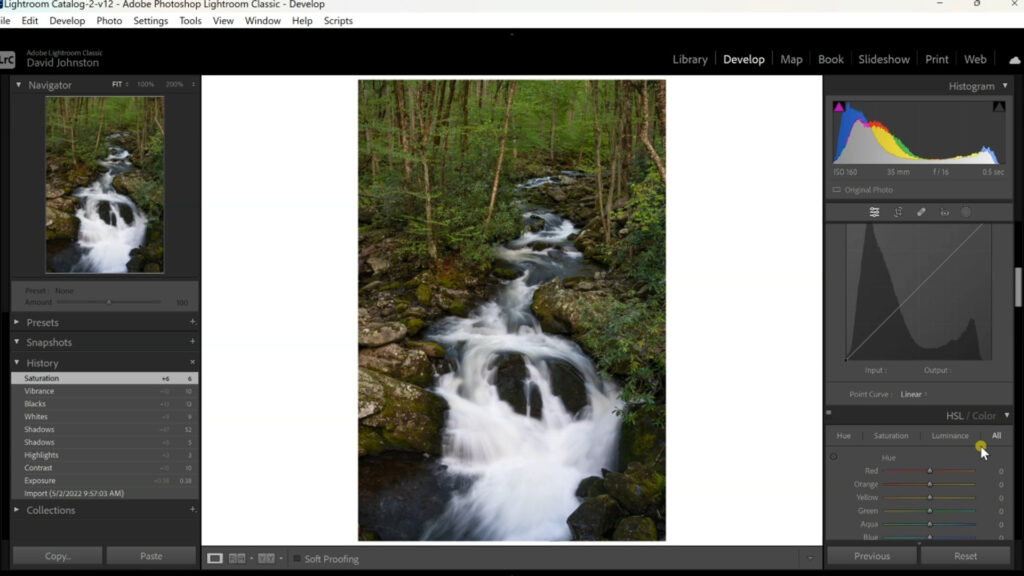Click the Basic adjustments icon below the histogram
1024x576 pixels.
873,212
